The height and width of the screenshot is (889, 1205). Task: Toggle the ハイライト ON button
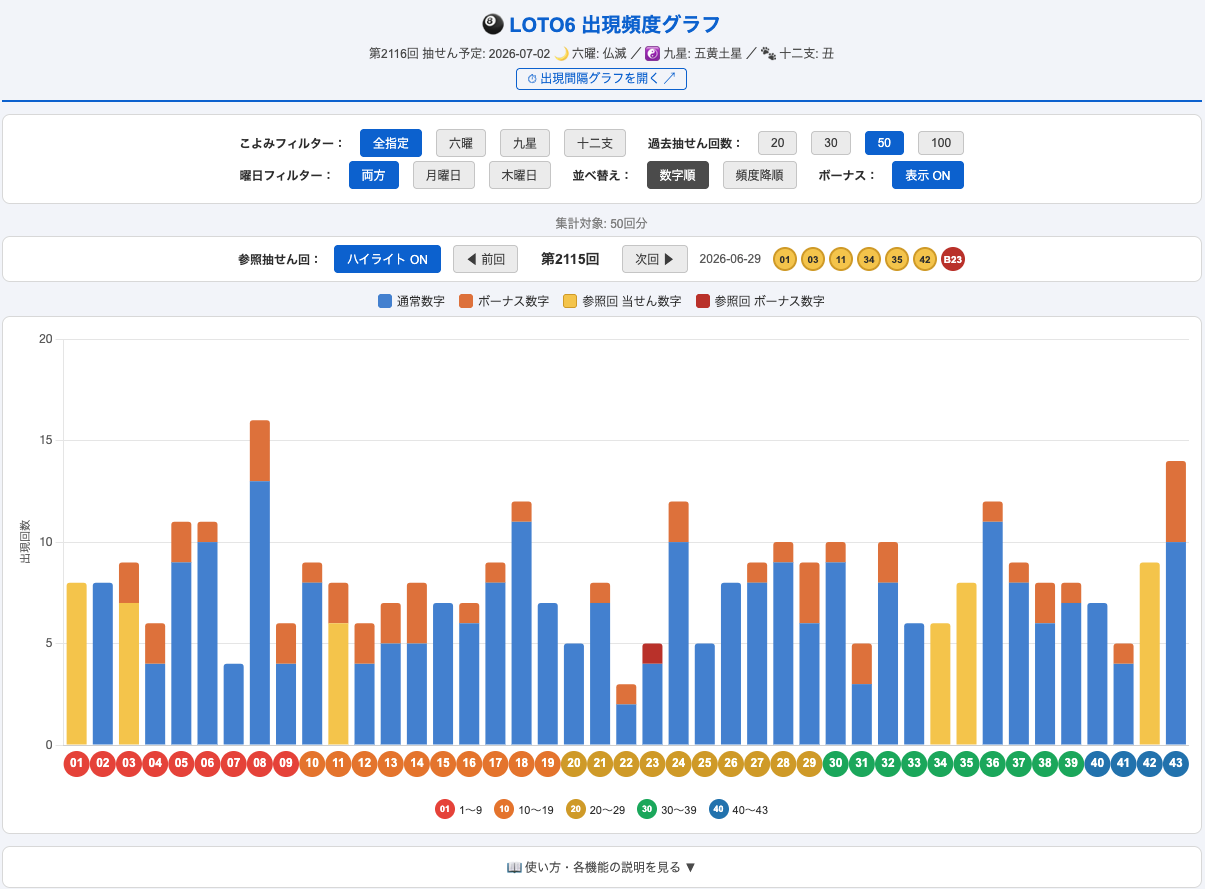pos(387,259)
